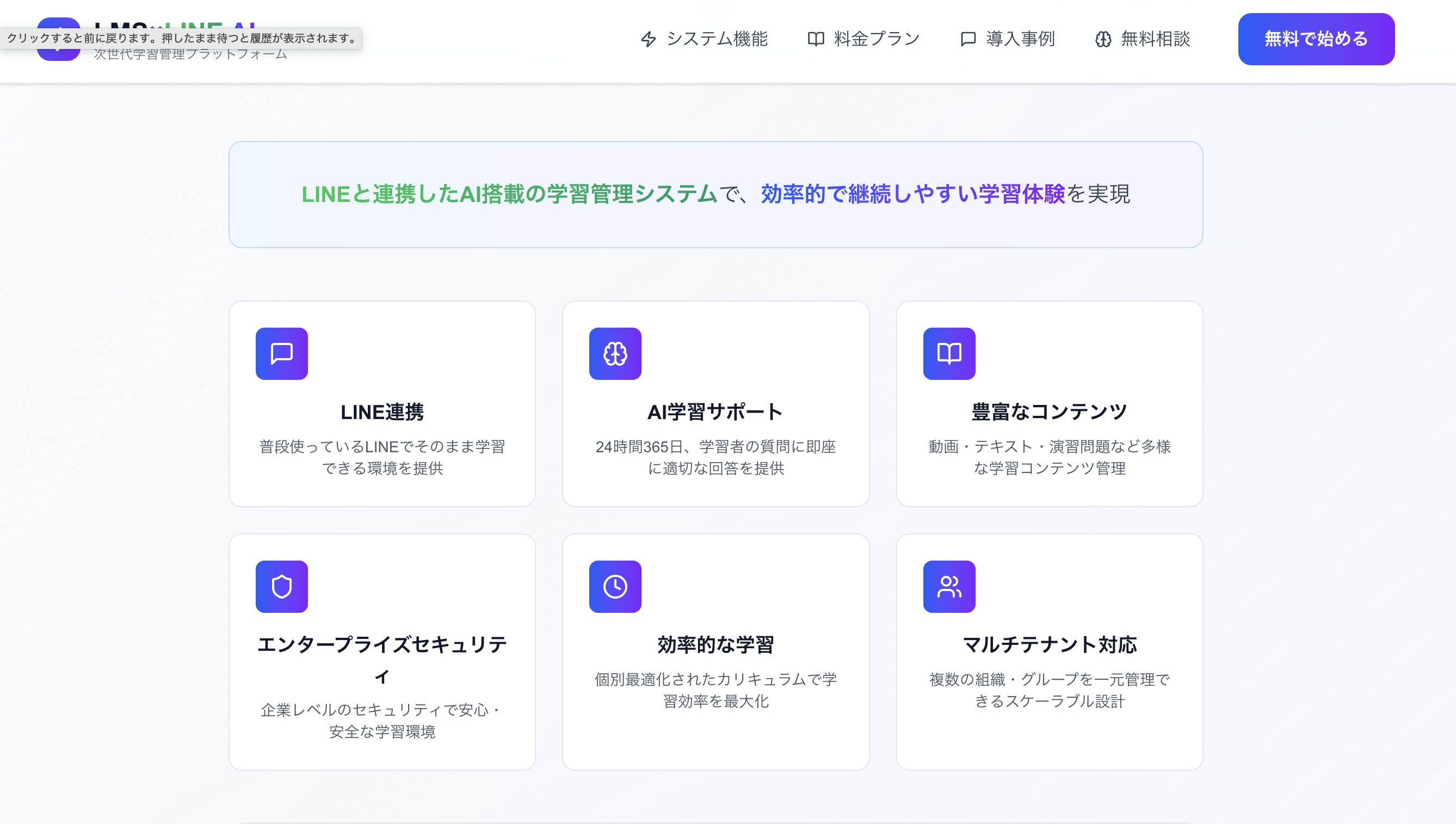1456x824 pixels.
Task: Click the brain icon in AI学習サポート card
Action: point(615,353)
